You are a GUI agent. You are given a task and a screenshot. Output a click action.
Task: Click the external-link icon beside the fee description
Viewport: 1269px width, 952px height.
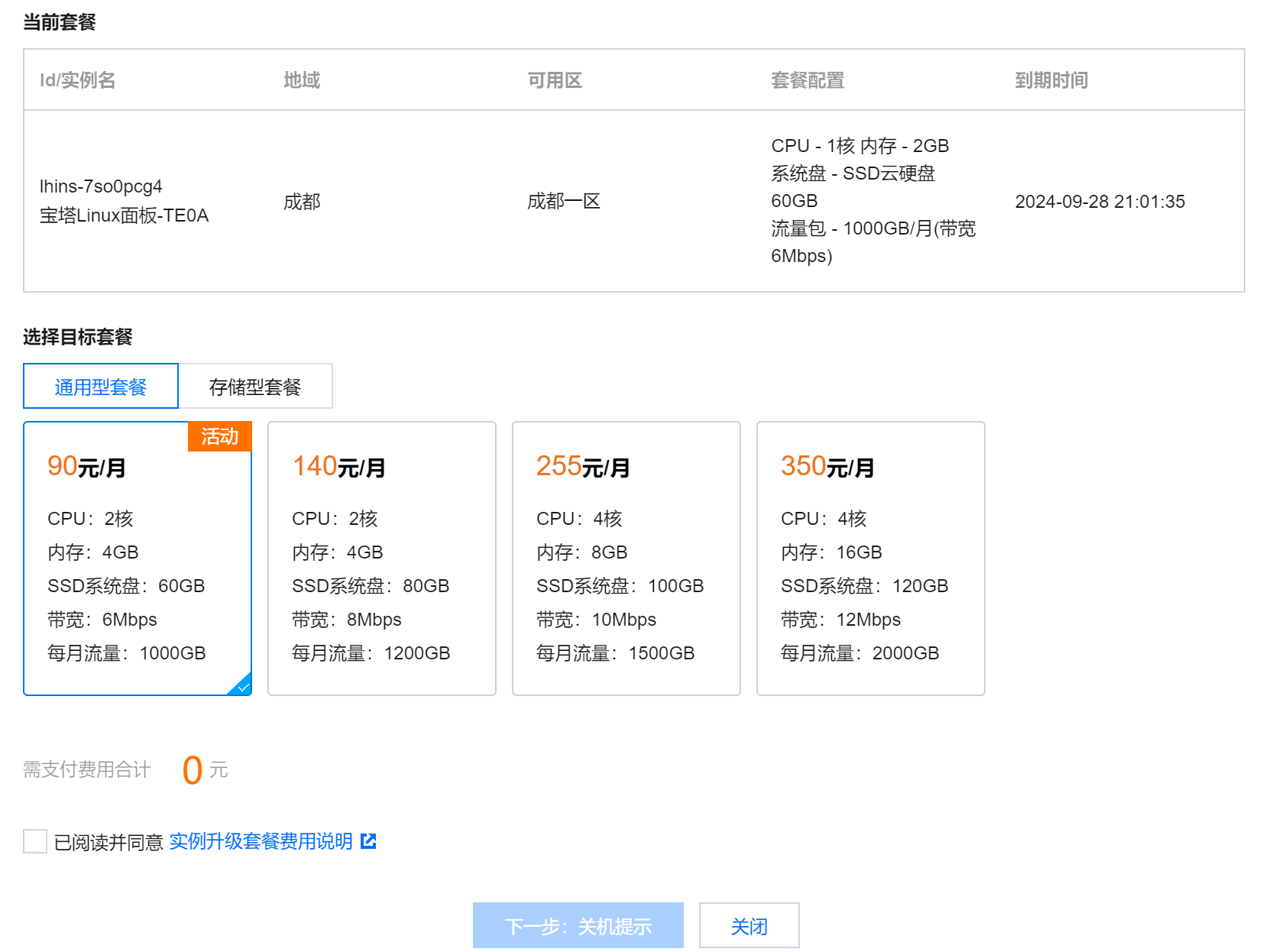pos(368,841)
